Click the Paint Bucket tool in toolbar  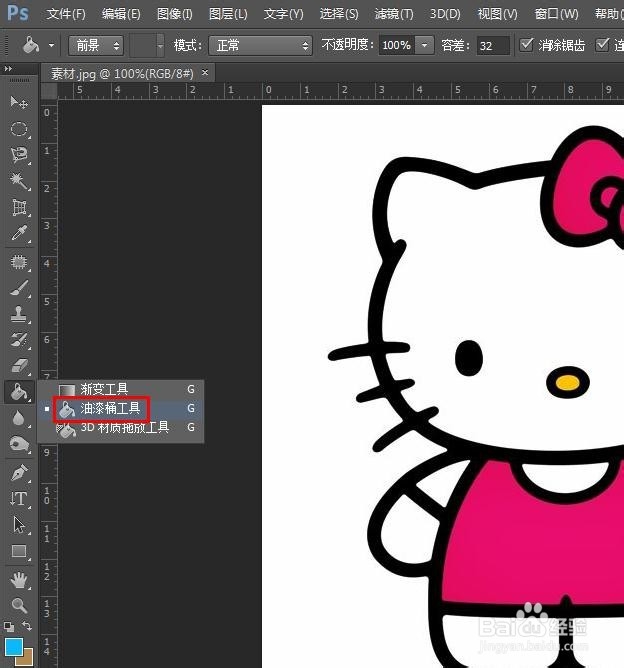(x=19, y=392)
